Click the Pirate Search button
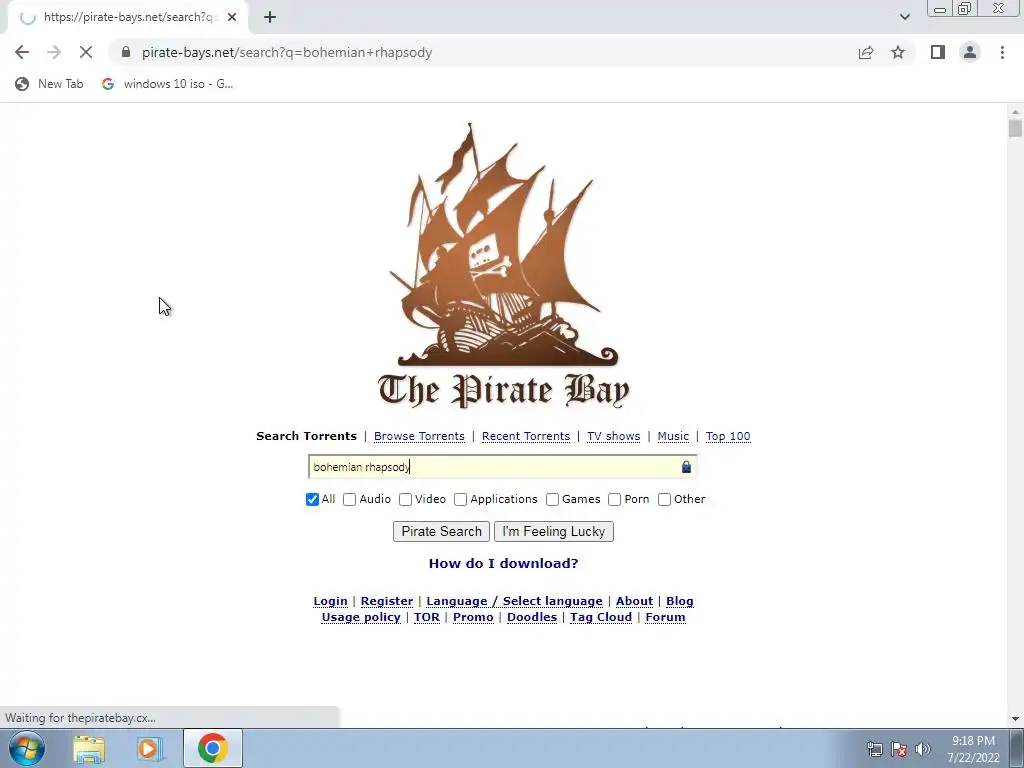 (x=441, y=532)
